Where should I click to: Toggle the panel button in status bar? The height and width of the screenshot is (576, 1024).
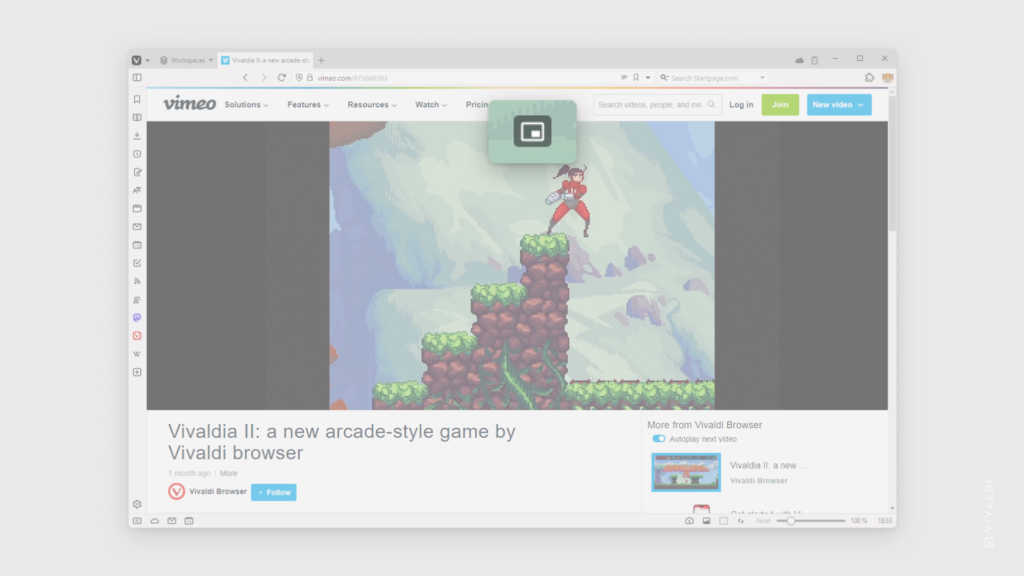137,521
